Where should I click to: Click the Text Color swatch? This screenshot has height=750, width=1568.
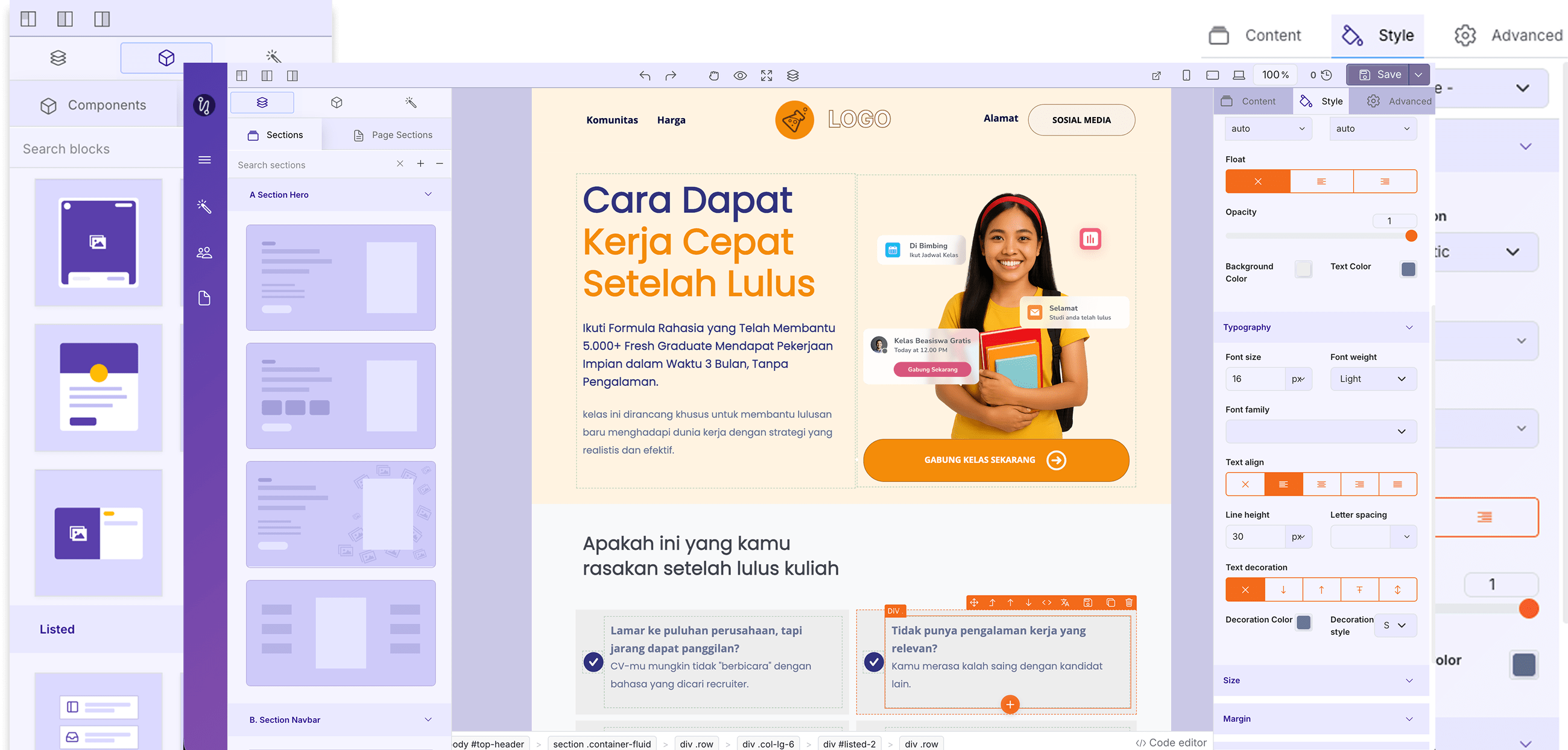(x=1408, y=269)
